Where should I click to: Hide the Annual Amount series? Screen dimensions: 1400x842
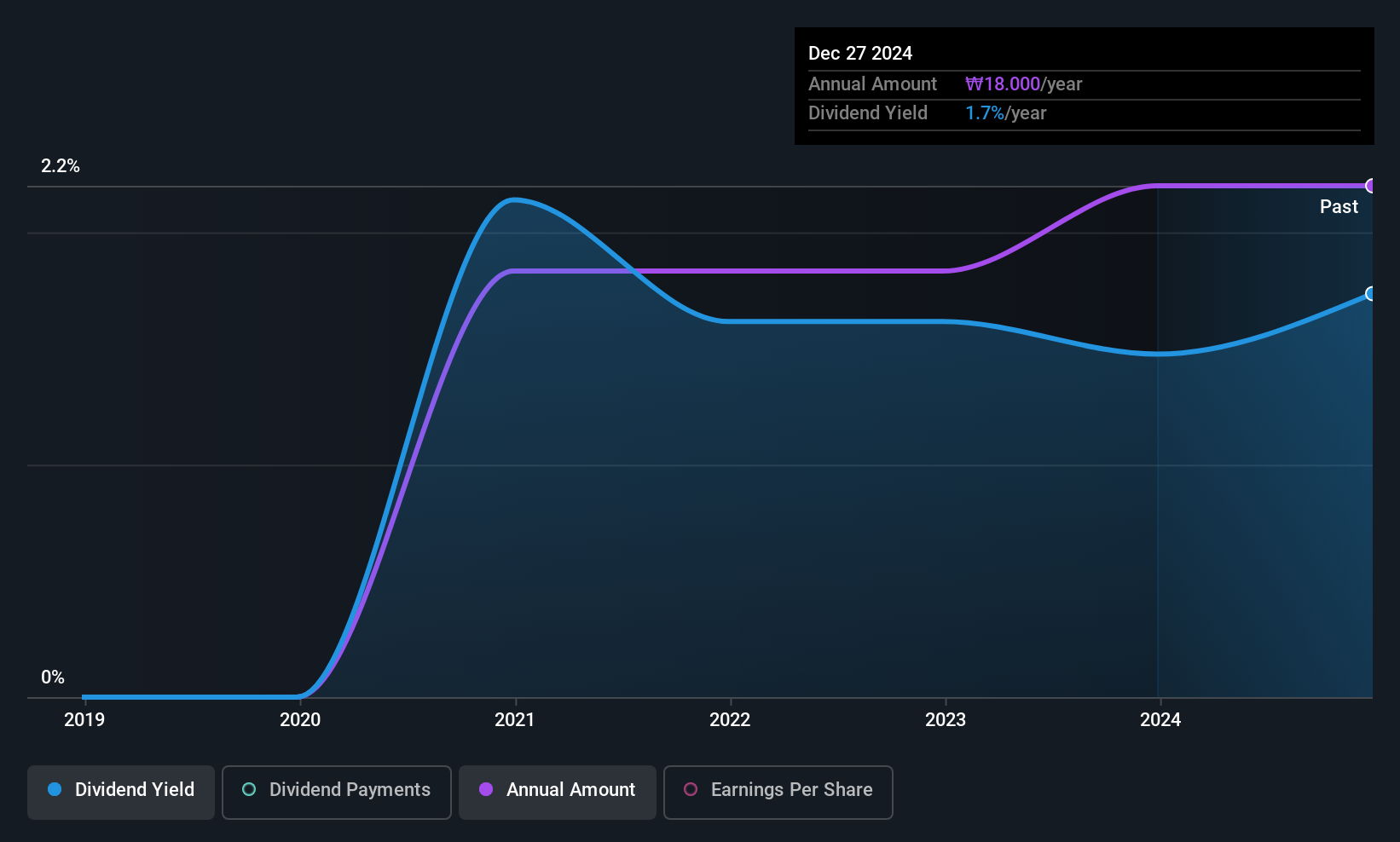click(557, 792)
